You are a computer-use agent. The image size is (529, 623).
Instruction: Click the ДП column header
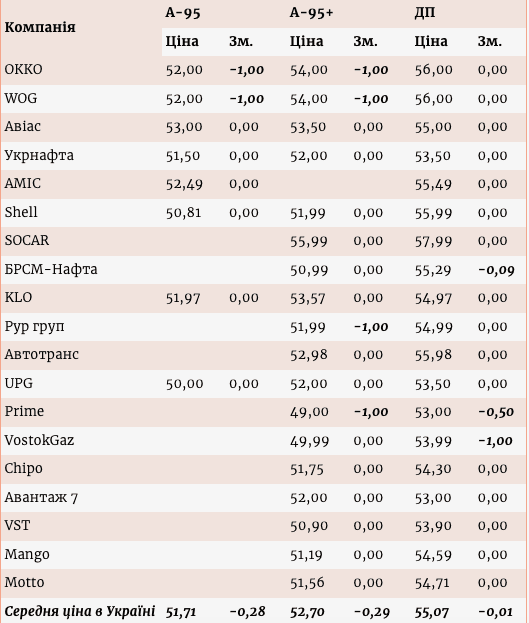[x=424, y=13]
